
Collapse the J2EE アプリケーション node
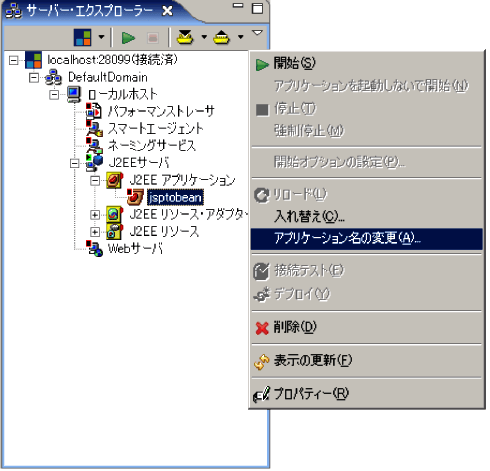pos(95,181)
